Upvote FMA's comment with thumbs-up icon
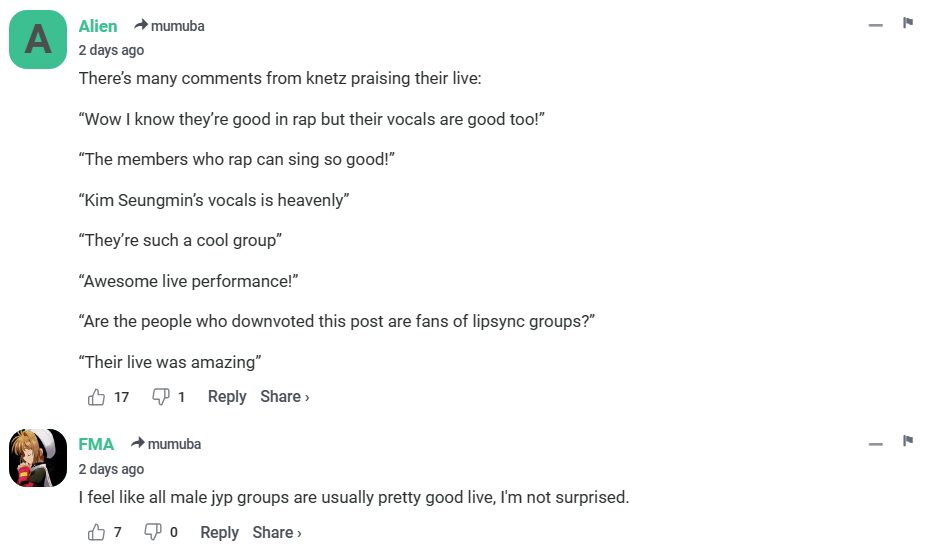The width and height of the screenshot is (927, 554). click(97, 532)
